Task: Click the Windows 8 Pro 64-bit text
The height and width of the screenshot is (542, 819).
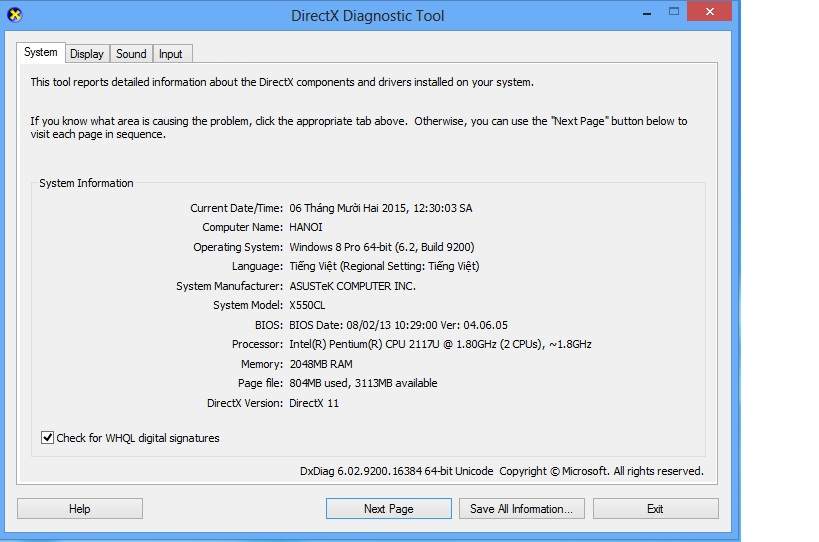Action: [x=382, y=247]
